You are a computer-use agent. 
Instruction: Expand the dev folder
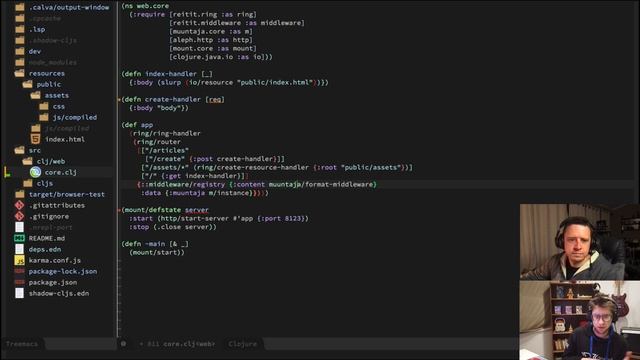point(35,51)
